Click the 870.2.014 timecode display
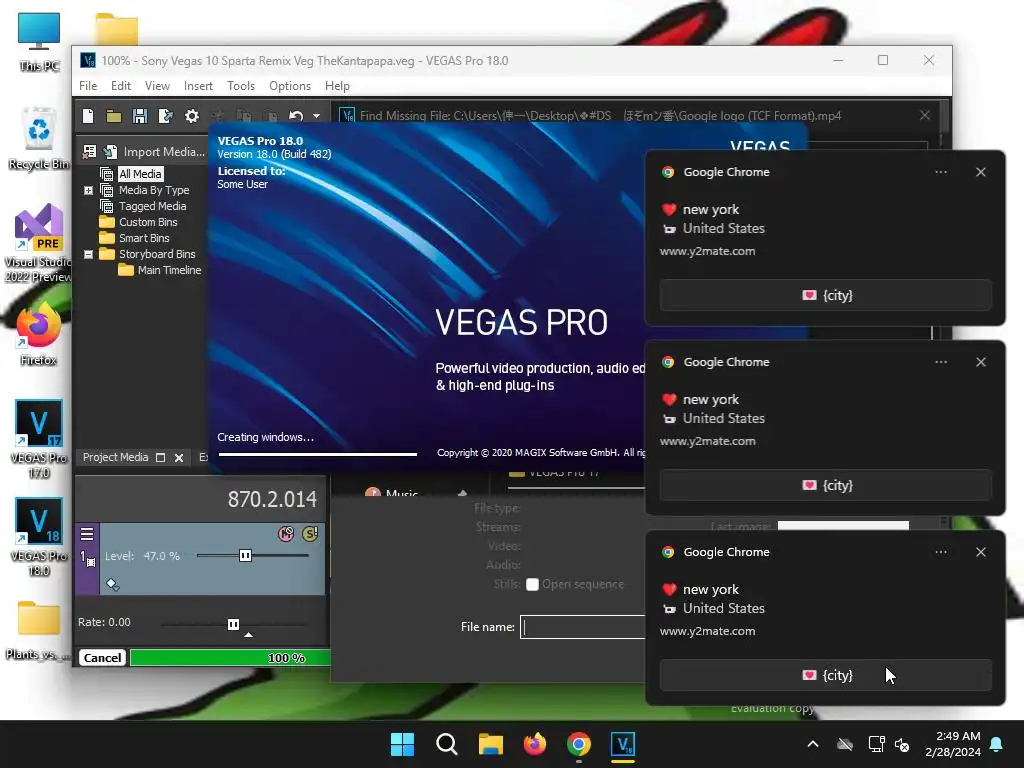The height and width of the screenshot is (768, 1024). pos(272,500)
